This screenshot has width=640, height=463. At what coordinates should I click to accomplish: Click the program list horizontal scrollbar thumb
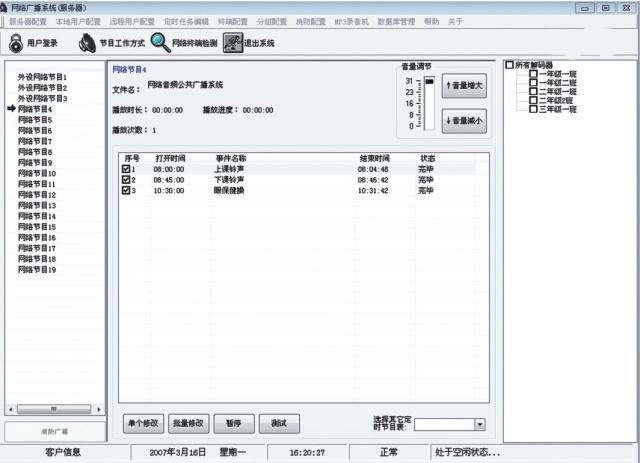(54, 409)
